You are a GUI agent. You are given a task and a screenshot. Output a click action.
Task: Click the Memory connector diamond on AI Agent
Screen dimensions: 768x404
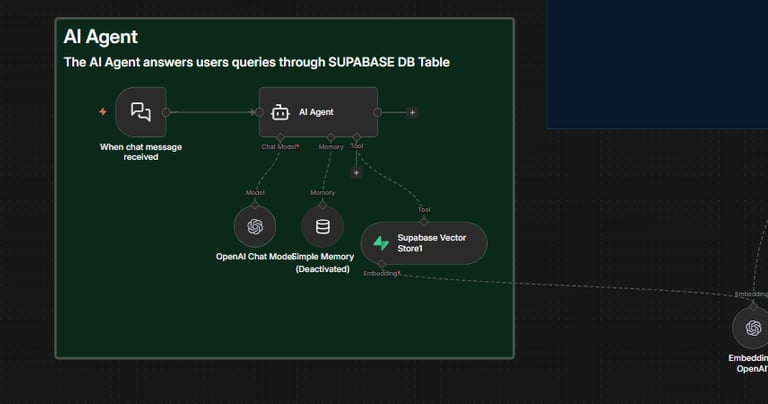[x=331, y=137]
